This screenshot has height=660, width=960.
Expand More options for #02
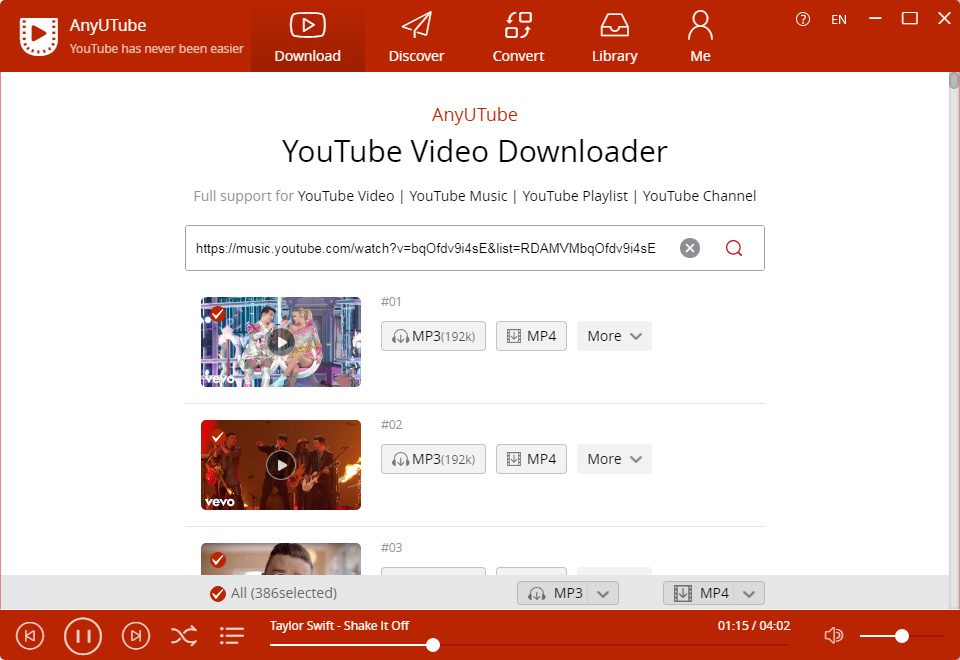(614, 459)
